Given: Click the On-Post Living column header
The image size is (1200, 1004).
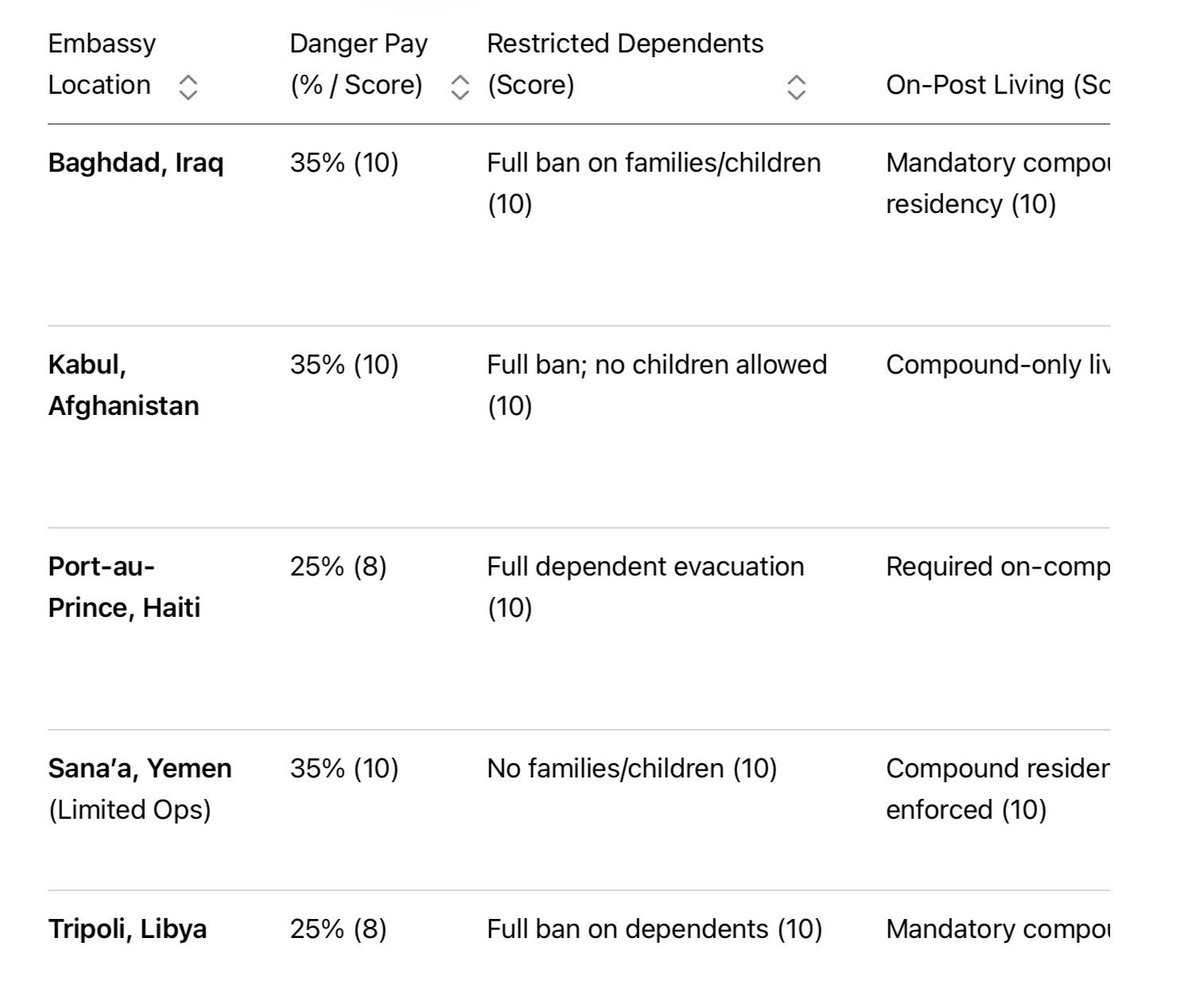Looking at the screenshot, I should coord(998,85).
